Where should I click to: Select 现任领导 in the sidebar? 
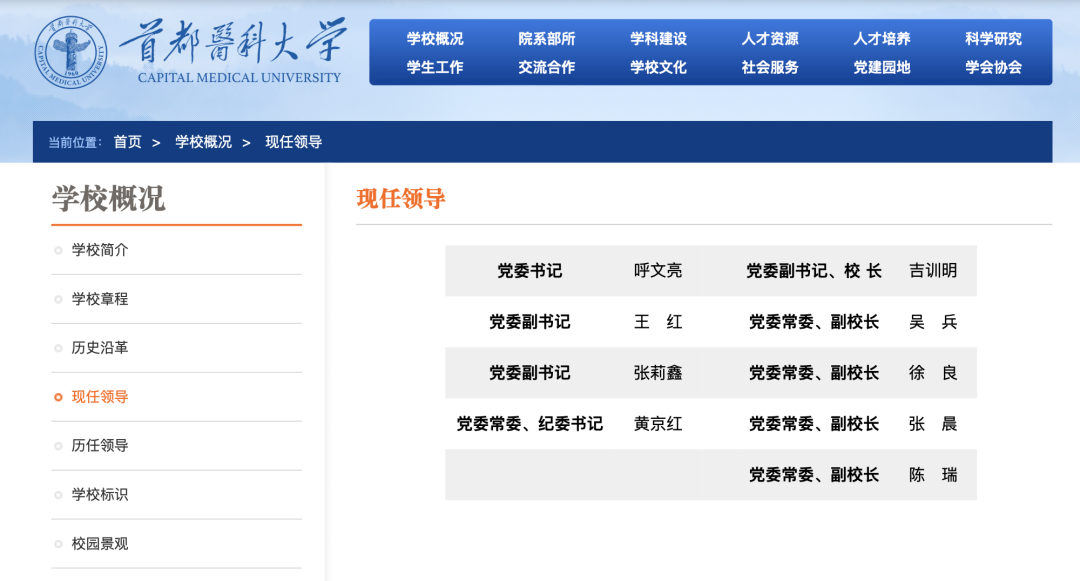pyautogui.click(x=100, y=397)
